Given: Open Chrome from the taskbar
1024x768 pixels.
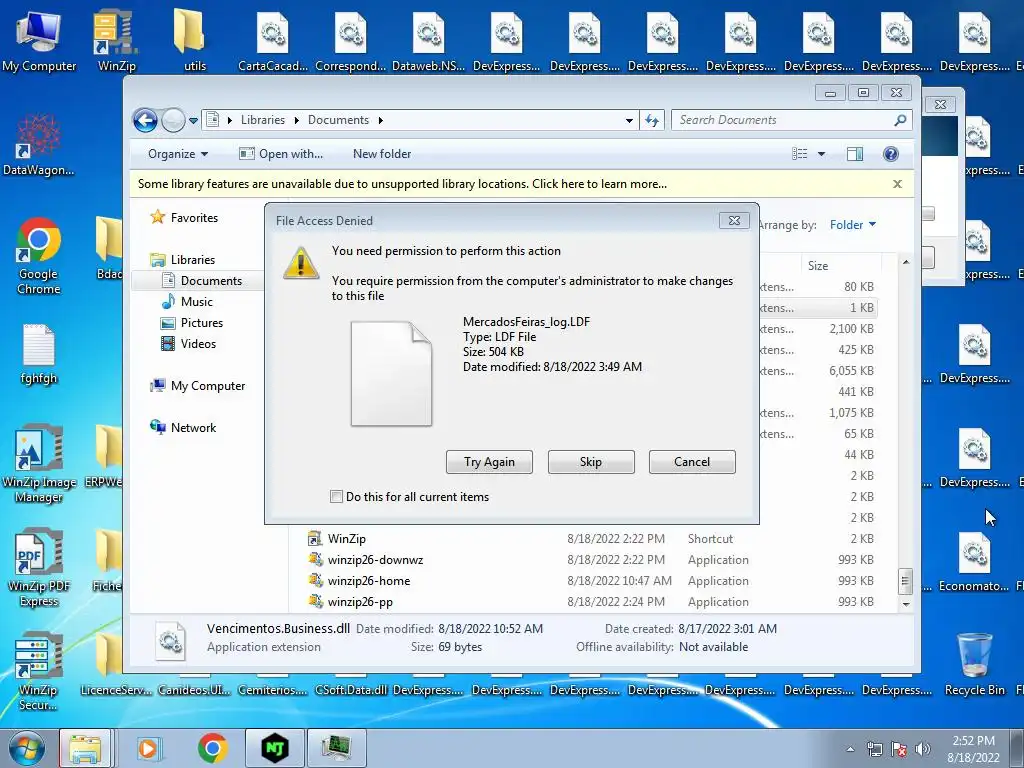Looking at the screenshot, I should tap(212, 748).
